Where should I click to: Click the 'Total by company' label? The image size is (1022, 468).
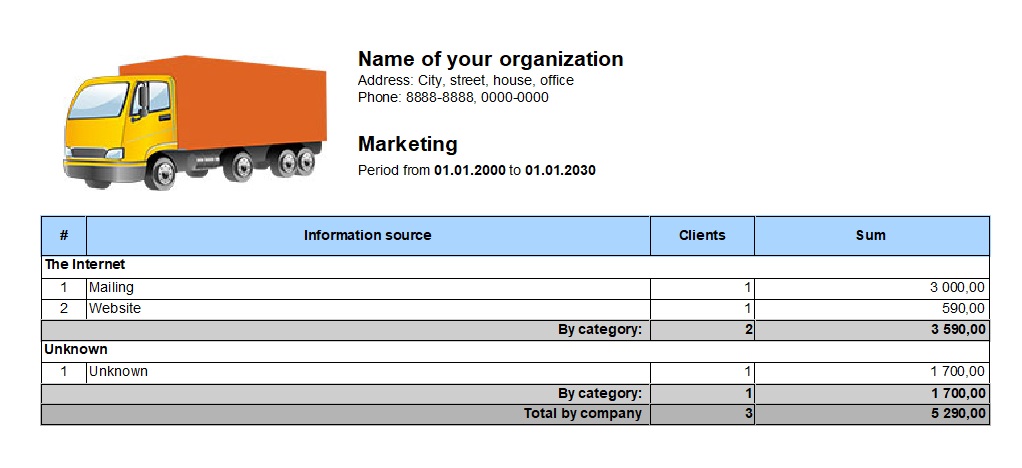point(583,413)
